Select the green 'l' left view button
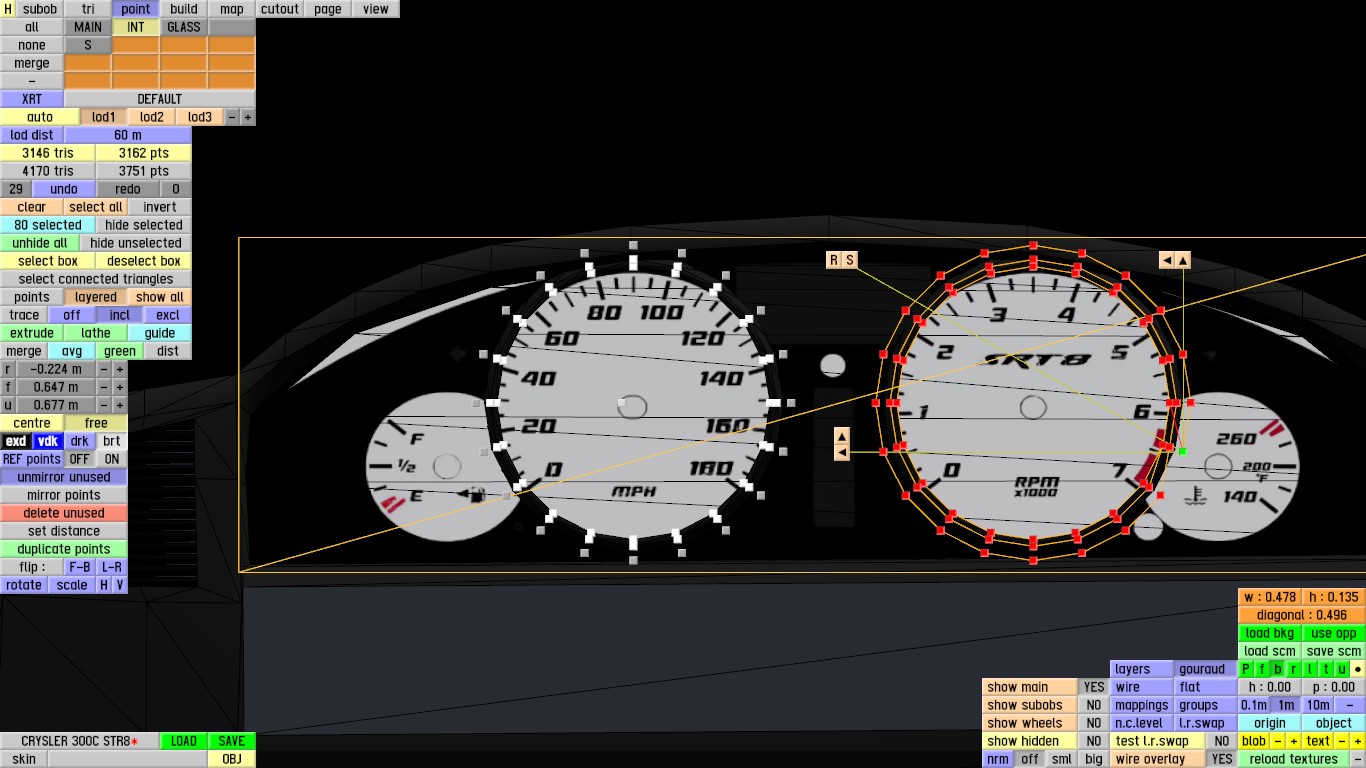This screenshot has height=768, width=1366. point(1310,669)
